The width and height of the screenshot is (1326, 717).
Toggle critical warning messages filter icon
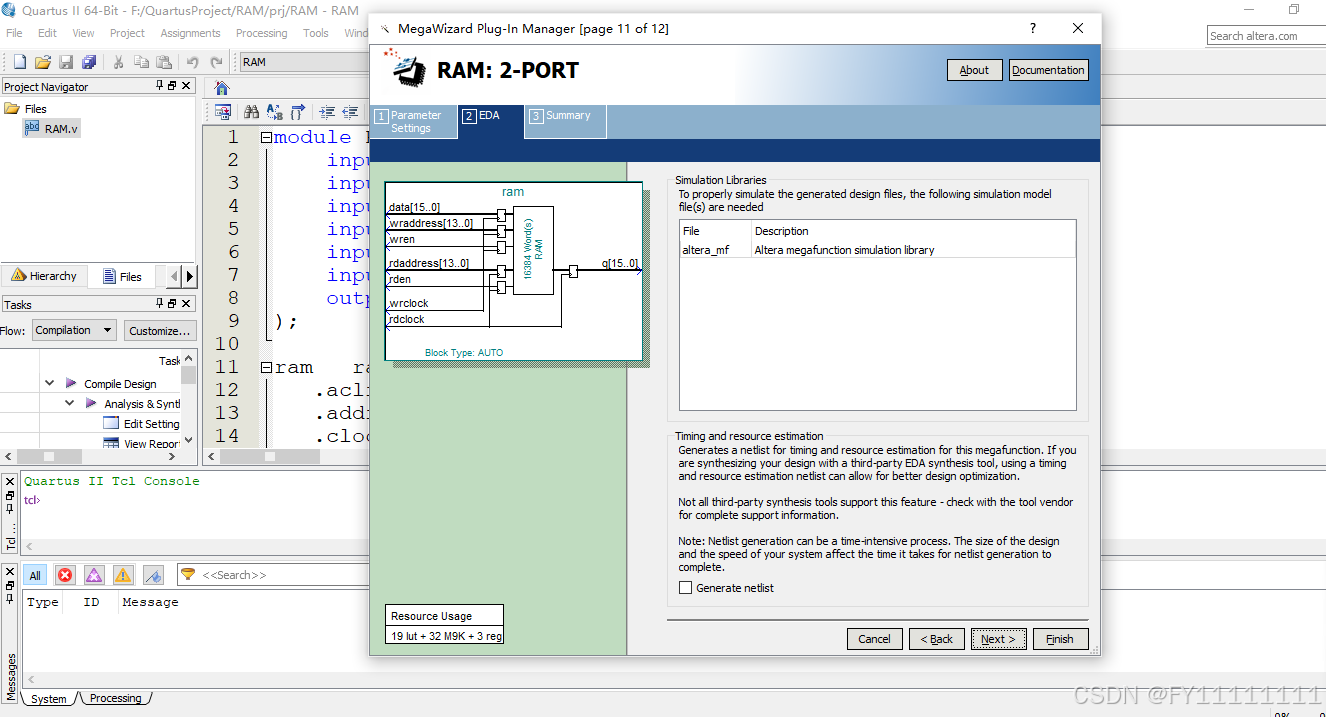pyautogui.click(x=94, y=575)
